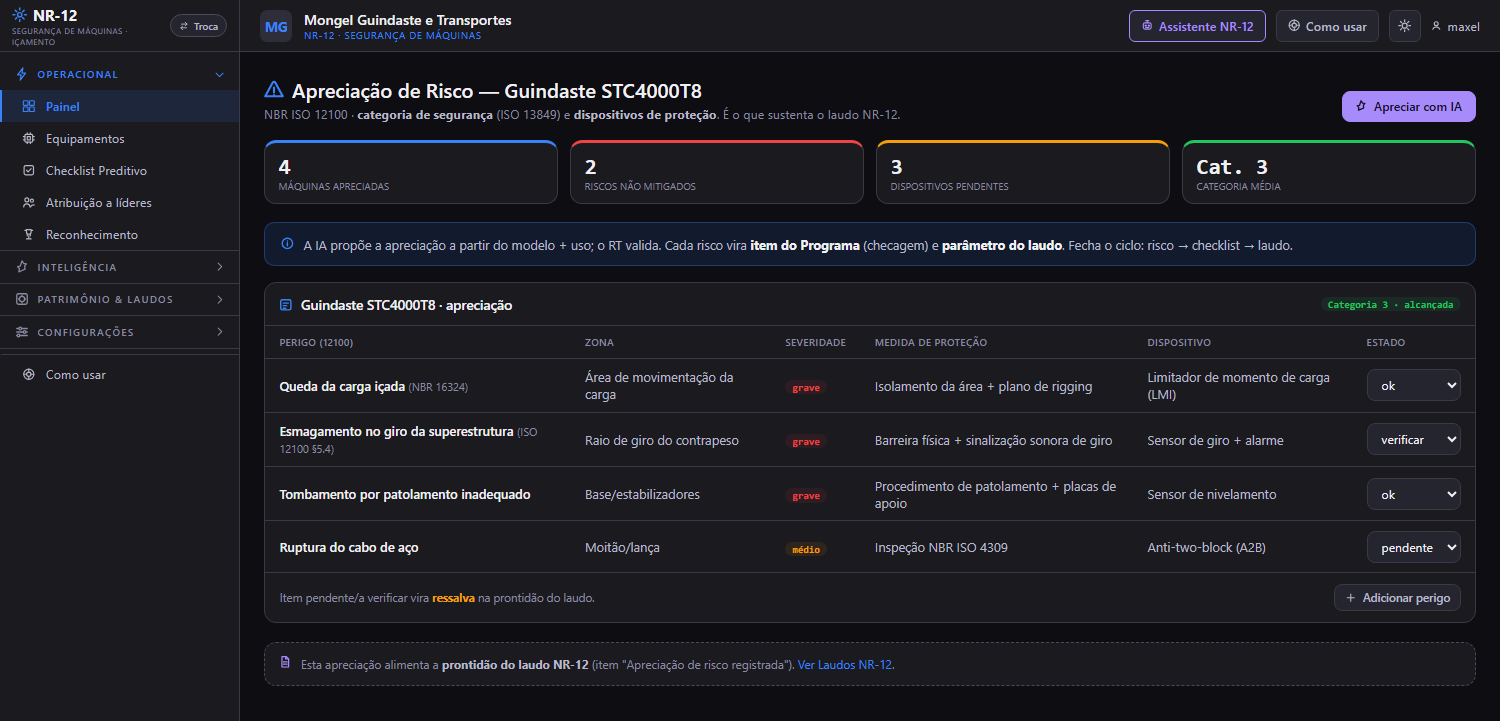Click the Apreciar com IA button
1500x721 pixels.
pos(1408,106)
